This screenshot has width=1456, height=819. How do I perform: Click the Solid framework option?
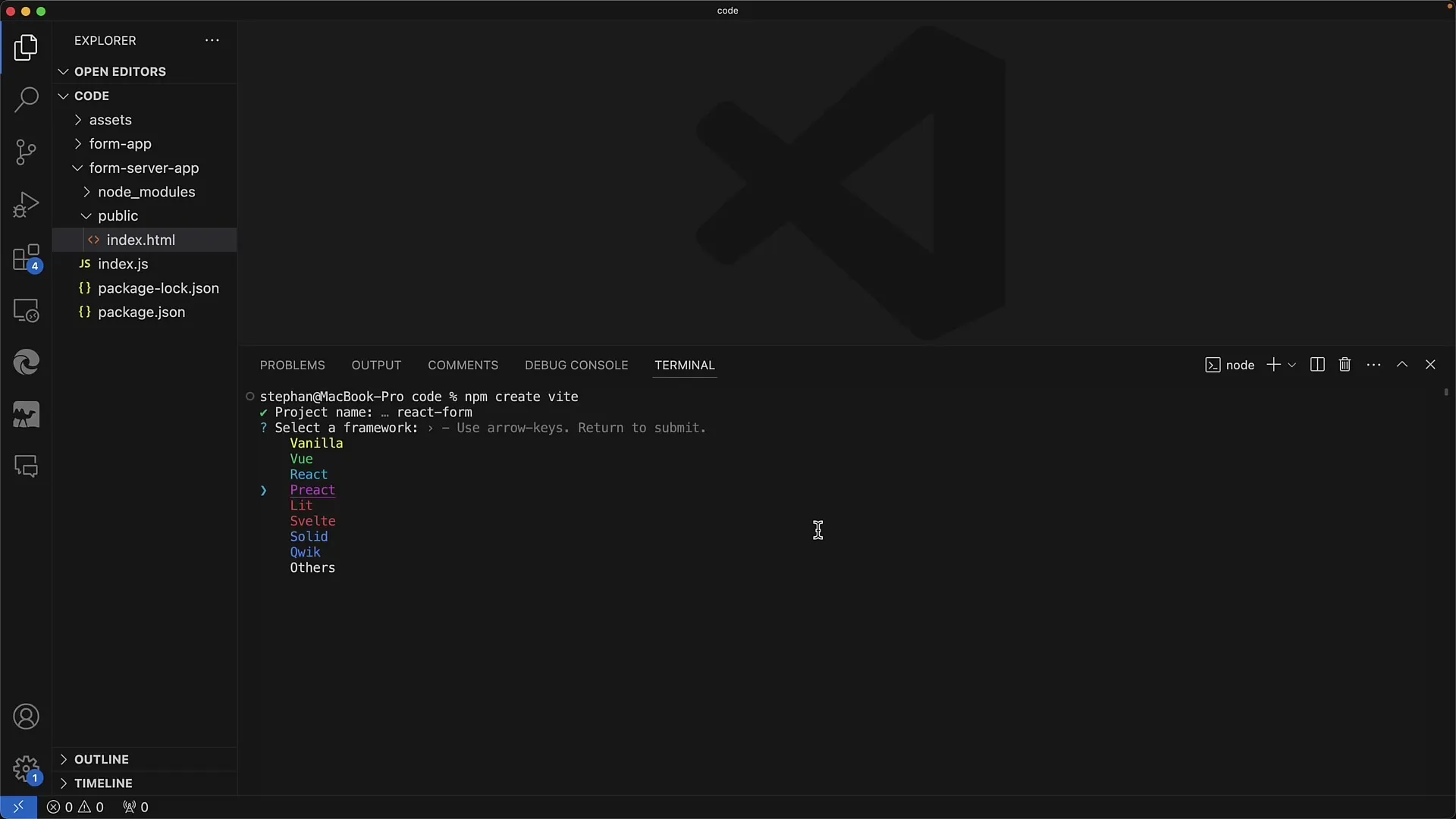[x=309, y=537]
